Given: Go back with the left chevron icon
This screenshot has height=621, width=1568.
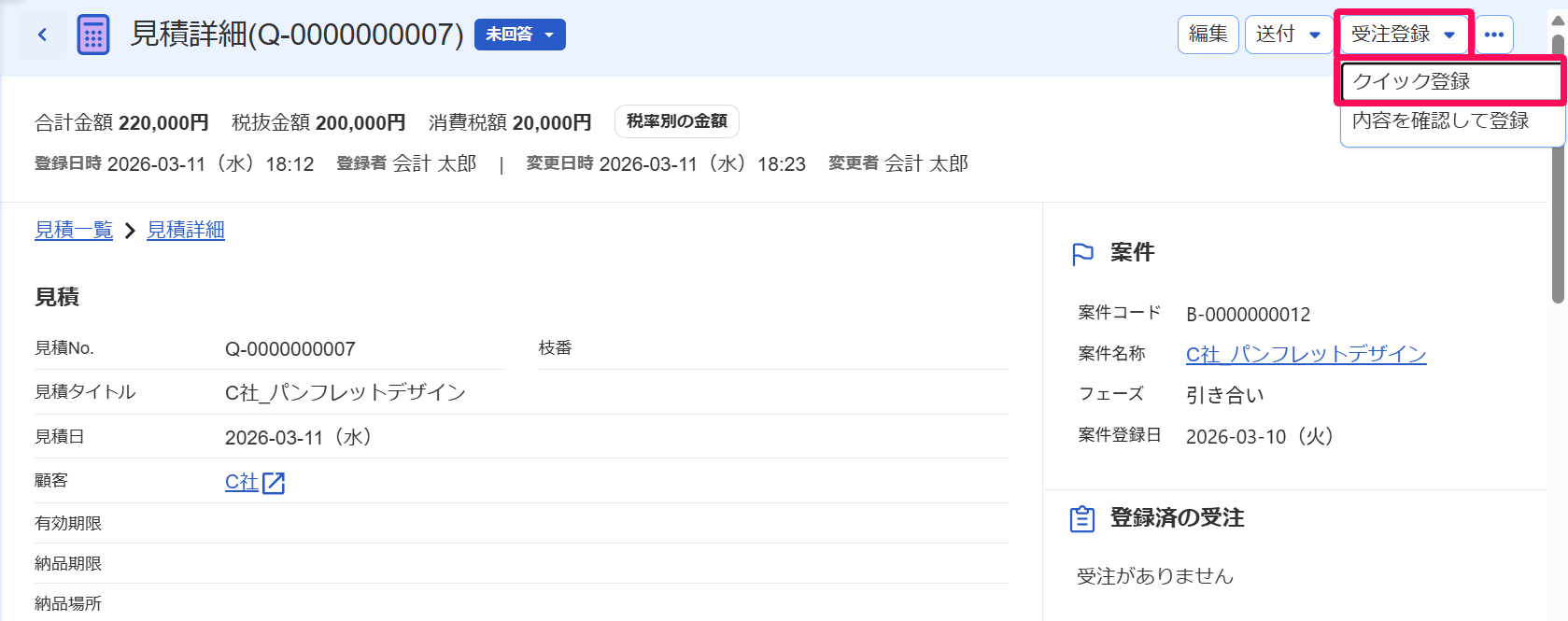Looking at the screenshot, I should click(x=42, y=35).
